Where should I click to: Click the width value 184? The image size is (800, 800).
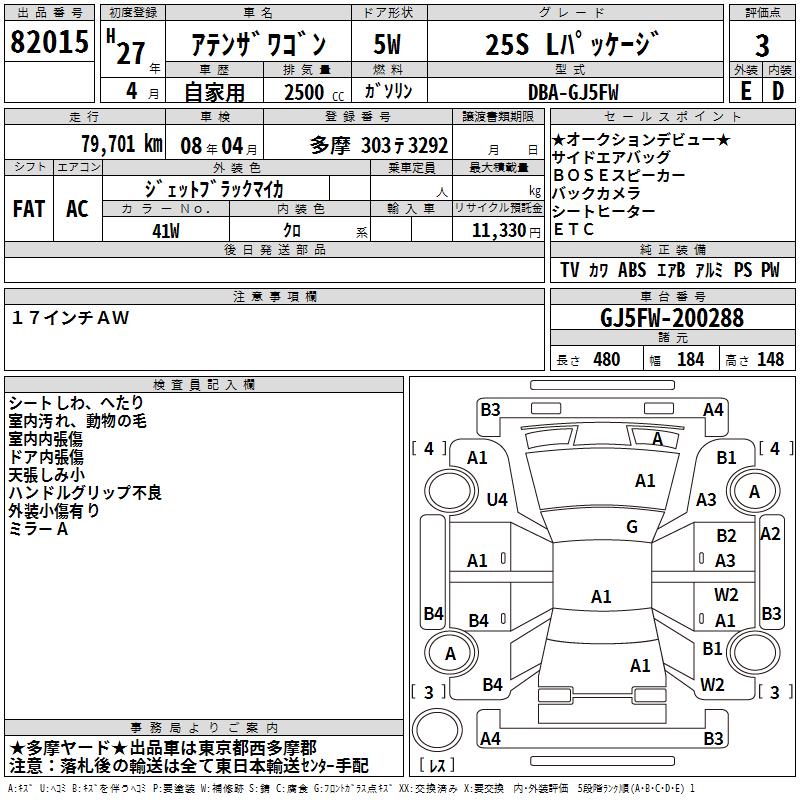click(x=690, y=360)
